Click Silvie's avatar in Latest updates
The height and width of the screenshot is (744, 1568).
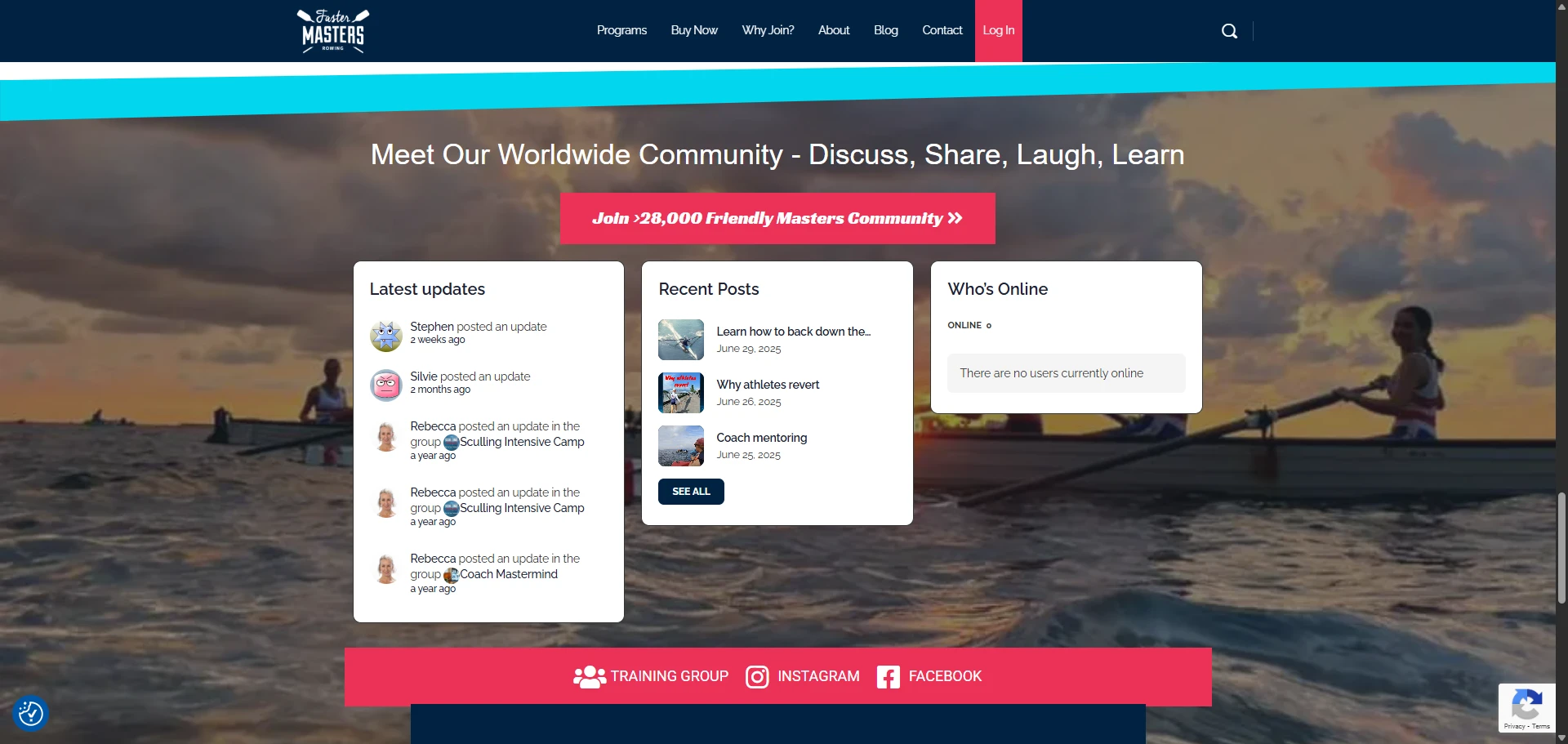pyautogui.click(x=385, y=385)
